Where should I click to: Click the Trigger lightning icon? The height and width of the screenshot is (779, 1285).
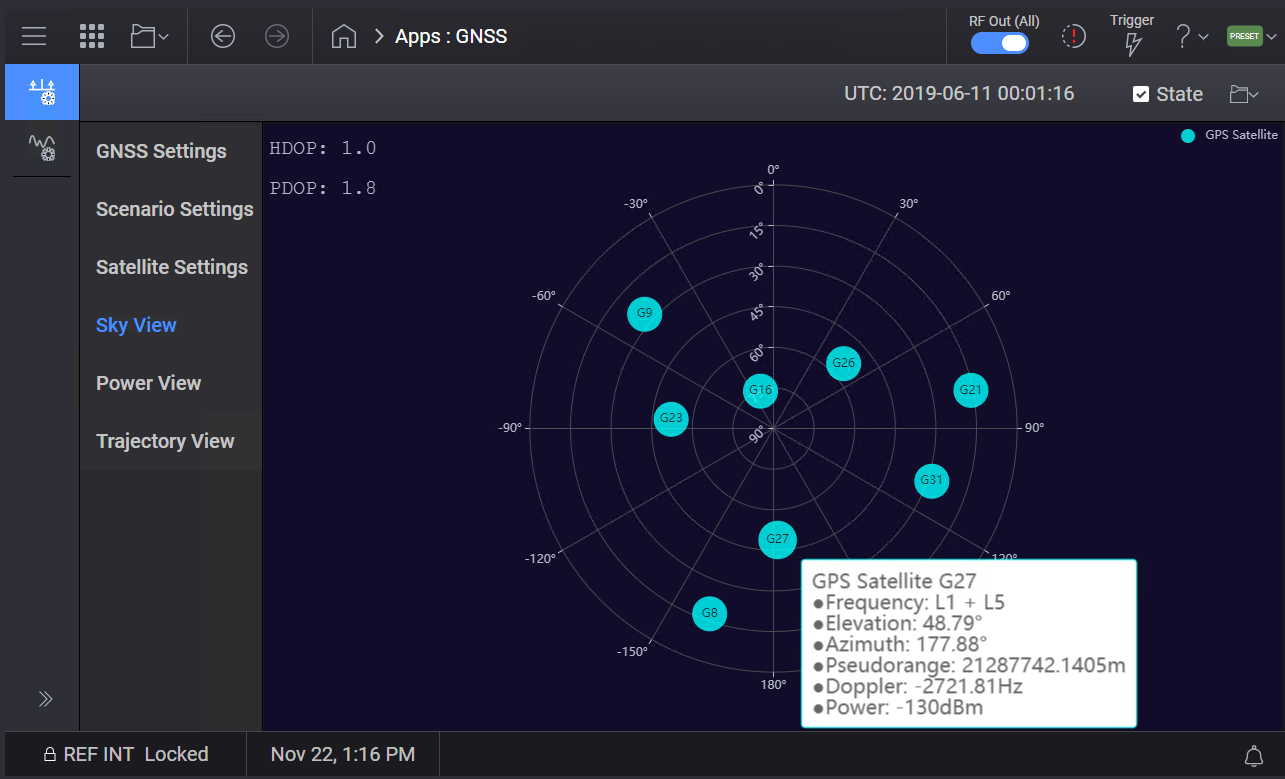pyautogui.click(x=1132, y=42)
